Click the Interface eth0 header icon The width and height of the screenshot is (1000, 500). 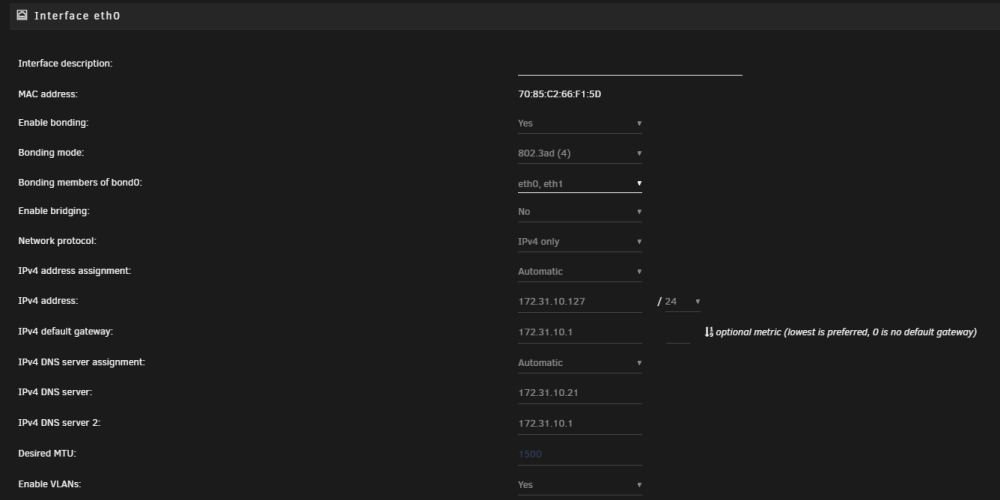point(22,15)
